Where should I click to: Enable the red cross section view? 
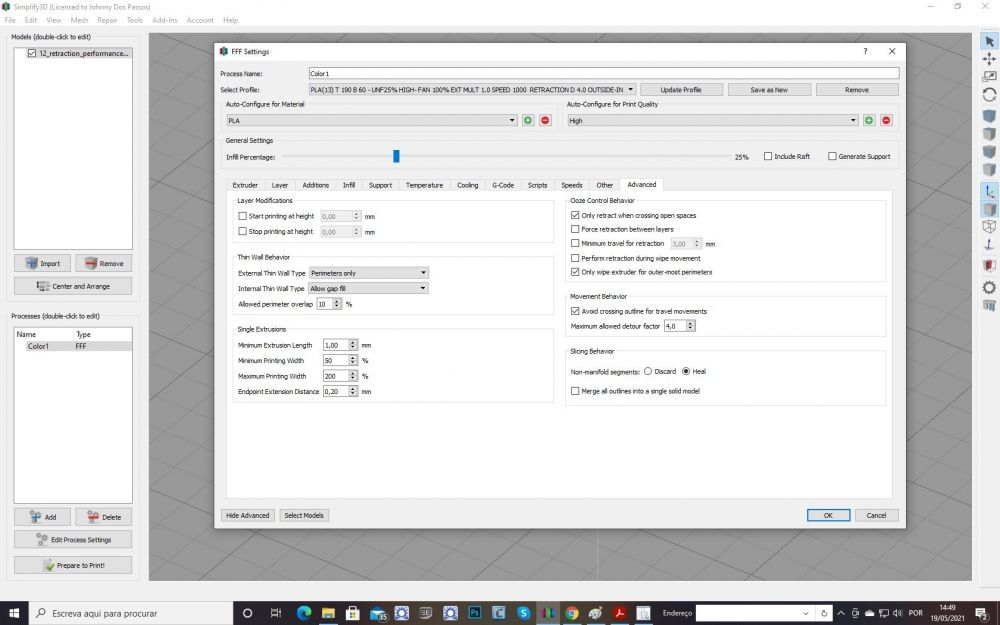coord(989,265)
